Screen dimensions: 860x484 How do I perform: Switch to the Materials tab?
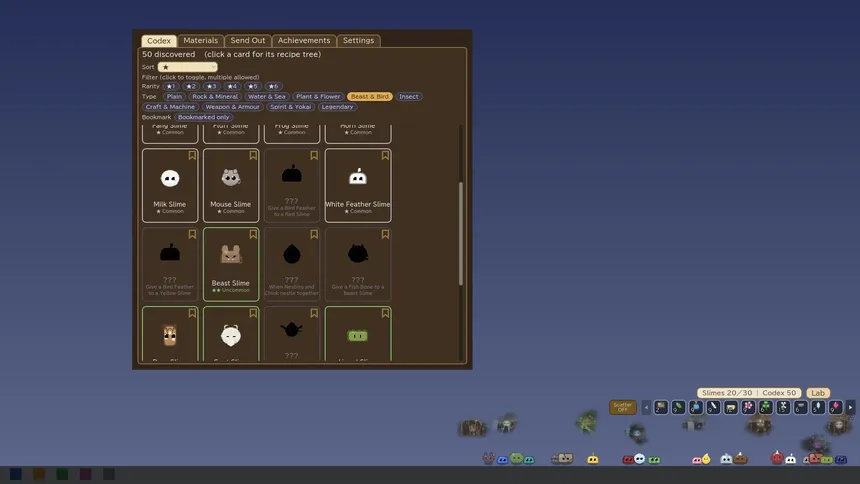[x=200, y=41]
